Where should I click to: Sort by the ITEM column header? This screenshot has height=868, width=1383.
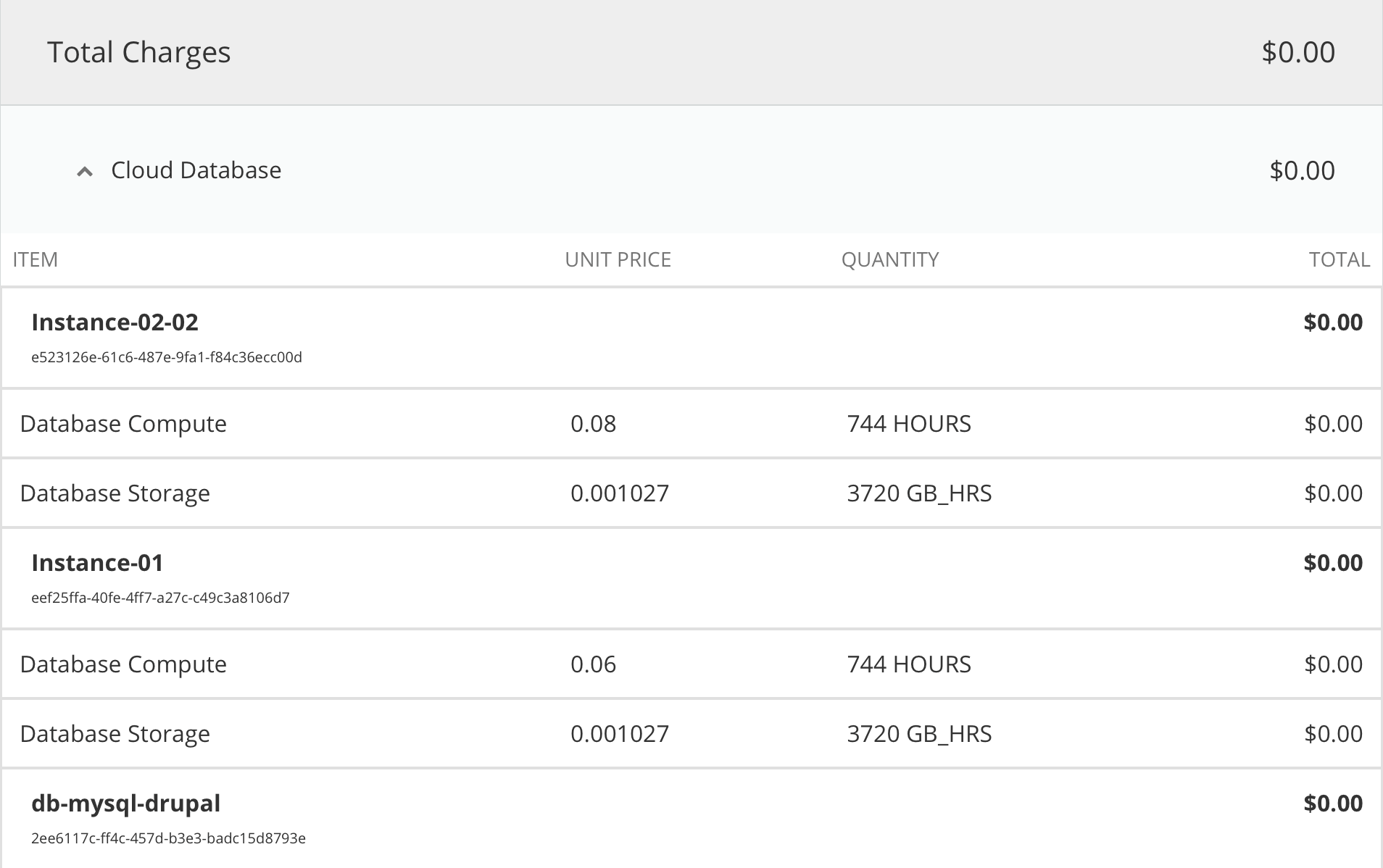pyautogui.click(x=36, y=259)
